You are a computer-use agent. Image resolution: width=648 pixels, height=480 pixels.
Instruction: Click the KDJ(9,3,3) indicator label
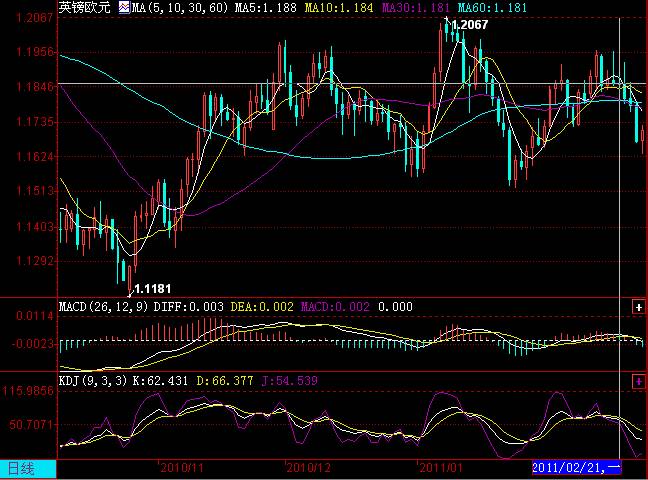93,381
